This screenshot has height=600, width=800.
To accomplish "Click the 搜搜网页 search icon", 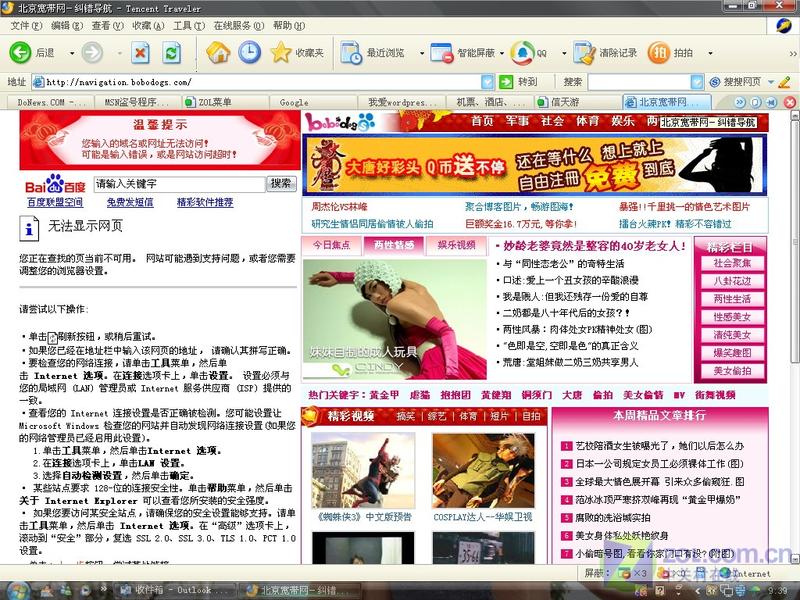I will 715,82.
